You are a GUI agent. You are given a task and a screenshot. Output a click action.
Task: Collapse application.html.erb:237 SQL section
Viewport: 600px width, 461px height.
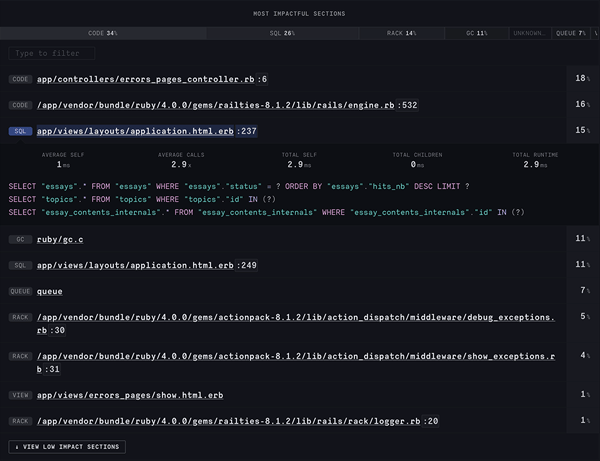(x=147, y=131)
